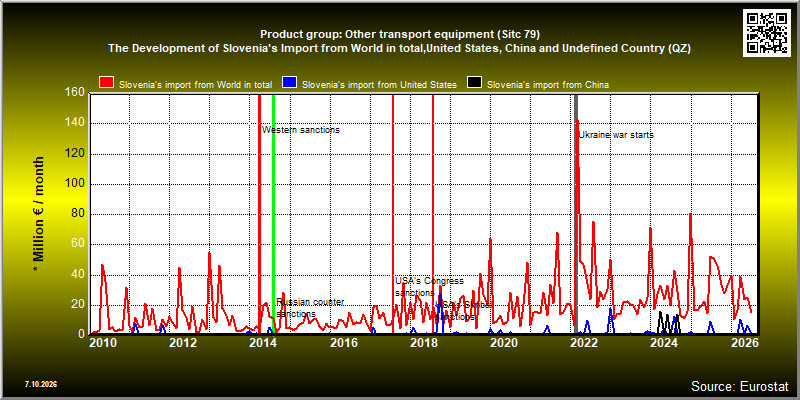
Task: Click the "USA's Congress sanctions" annotation
Action: (x=430, y=287)
